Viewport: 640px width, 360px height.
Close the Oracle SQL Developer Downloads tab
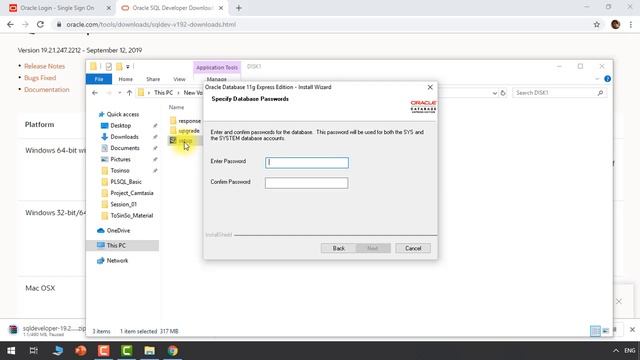[221, 8]
